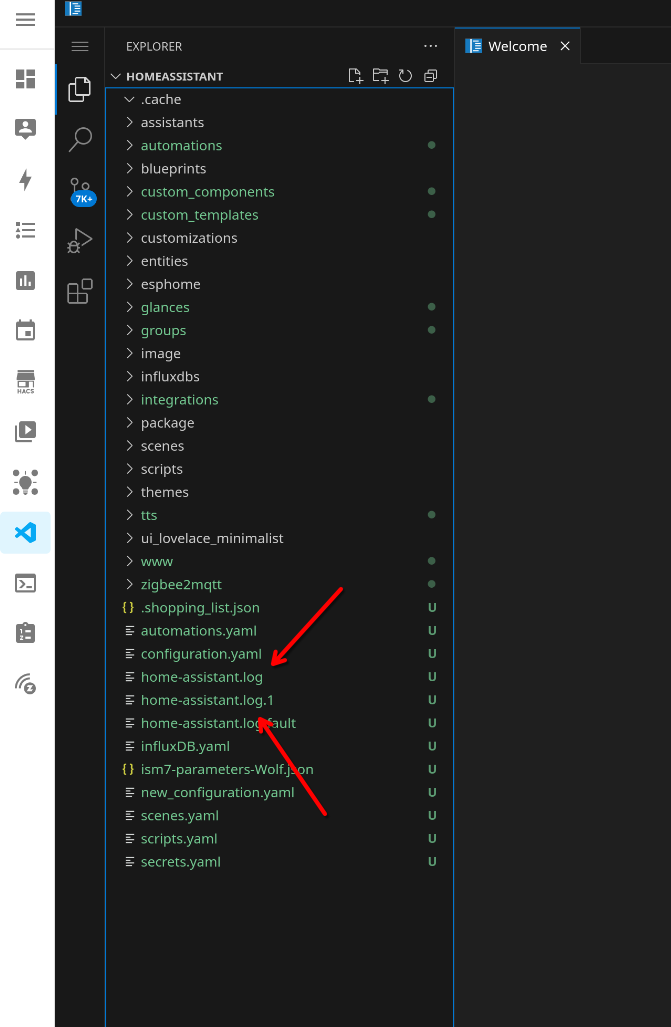Screen dimensions: 671x1027
Task: Toggle the Home Assistant sidebar hamburger menu
Action: click(26, 20)
